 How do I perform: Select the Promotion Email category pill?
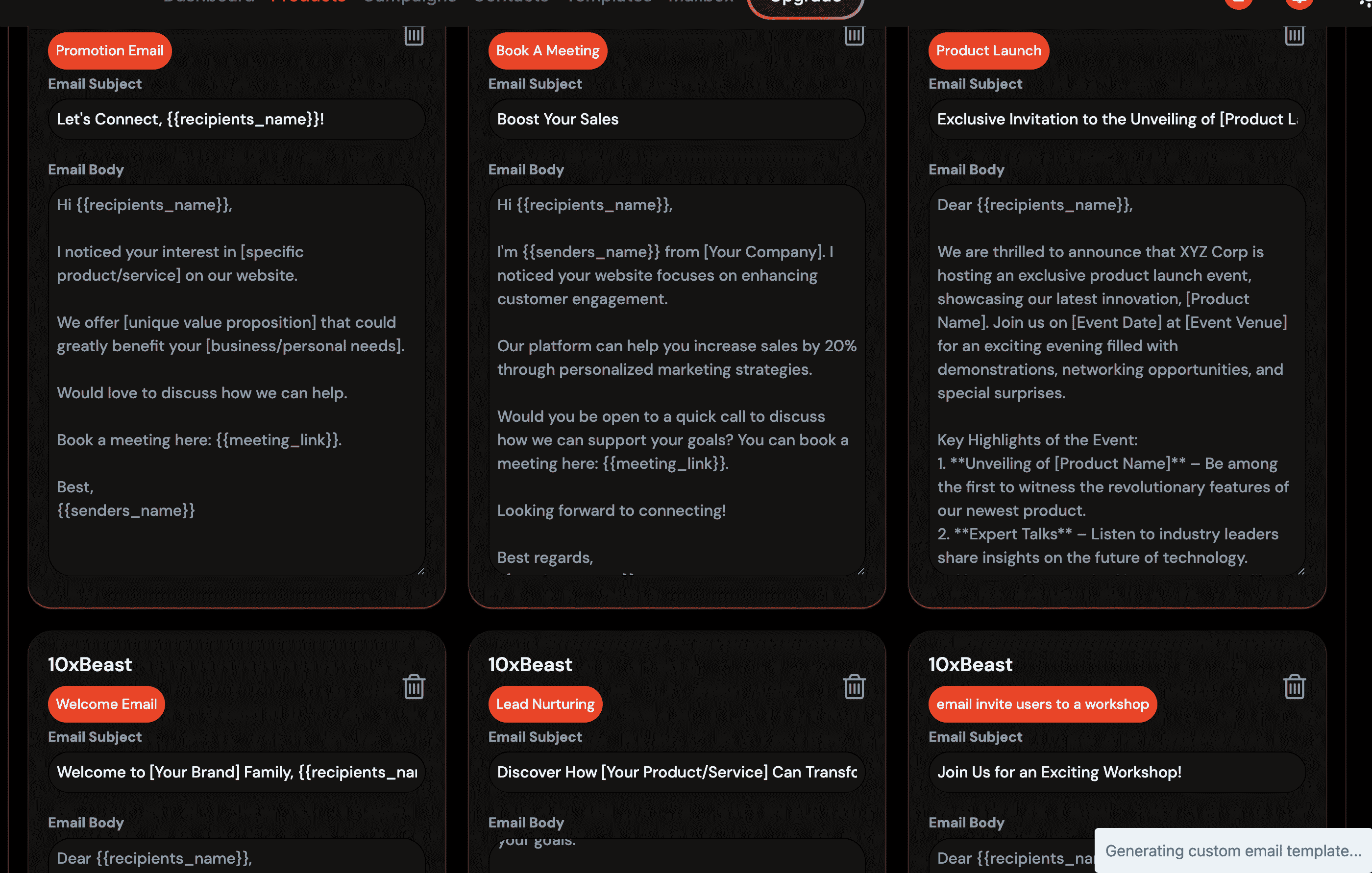coord(109,50)
